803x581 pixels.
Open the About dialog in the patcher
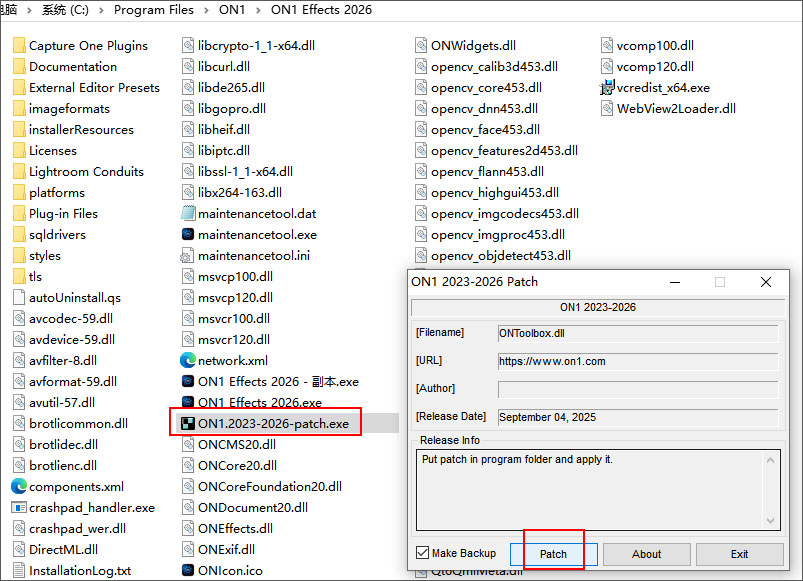646,554
